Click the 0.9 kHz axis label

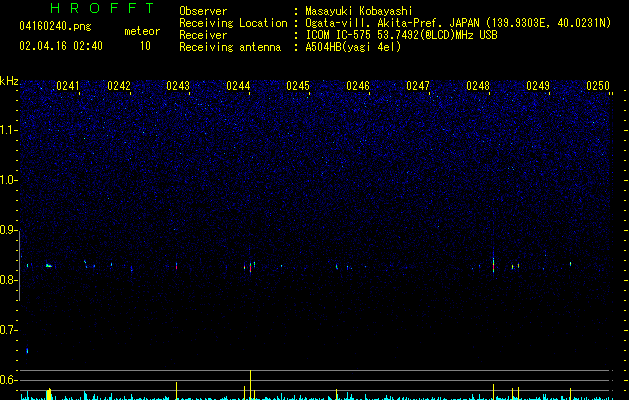[x=8, y=230]
